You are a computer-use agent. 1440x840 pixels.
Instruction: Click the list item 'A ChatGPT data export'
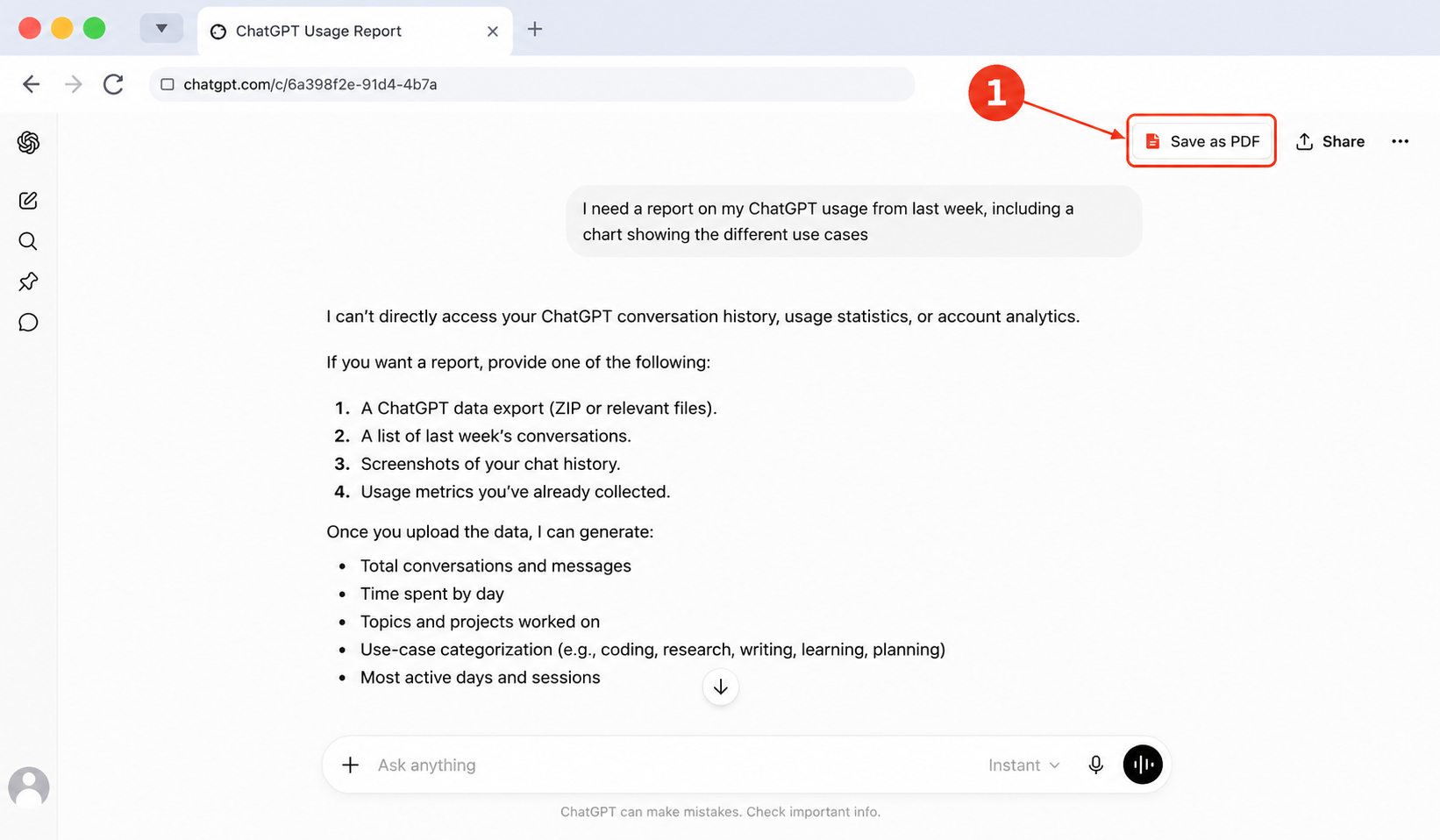pos(538,408)
